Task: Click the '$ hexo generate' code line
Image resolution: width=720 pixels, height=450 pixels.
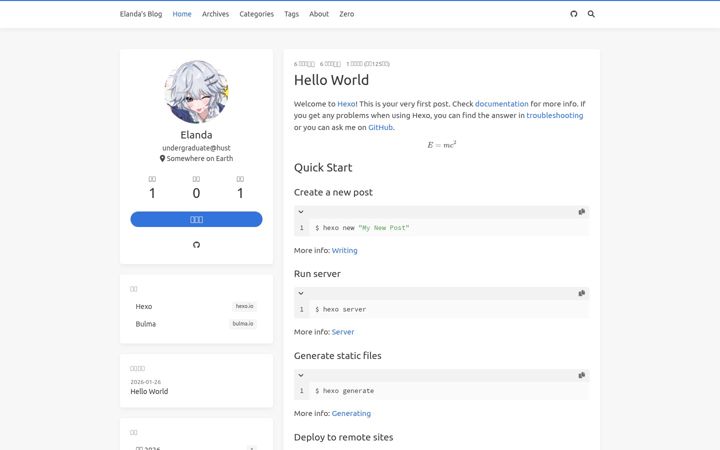Action: 344,391
